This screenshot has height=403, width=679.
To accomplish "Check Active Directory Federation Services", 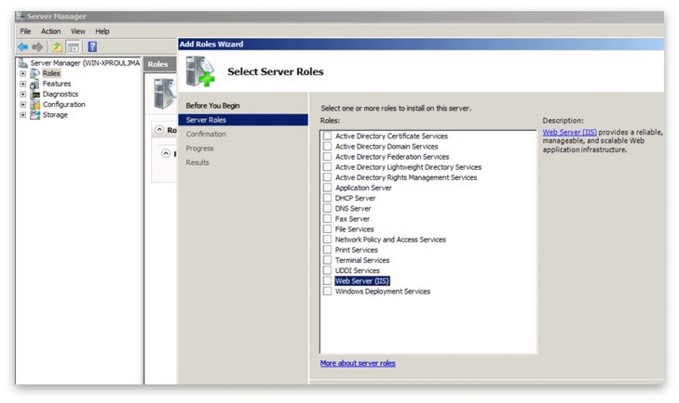I will pyautogui.click(x=327, y=157).
